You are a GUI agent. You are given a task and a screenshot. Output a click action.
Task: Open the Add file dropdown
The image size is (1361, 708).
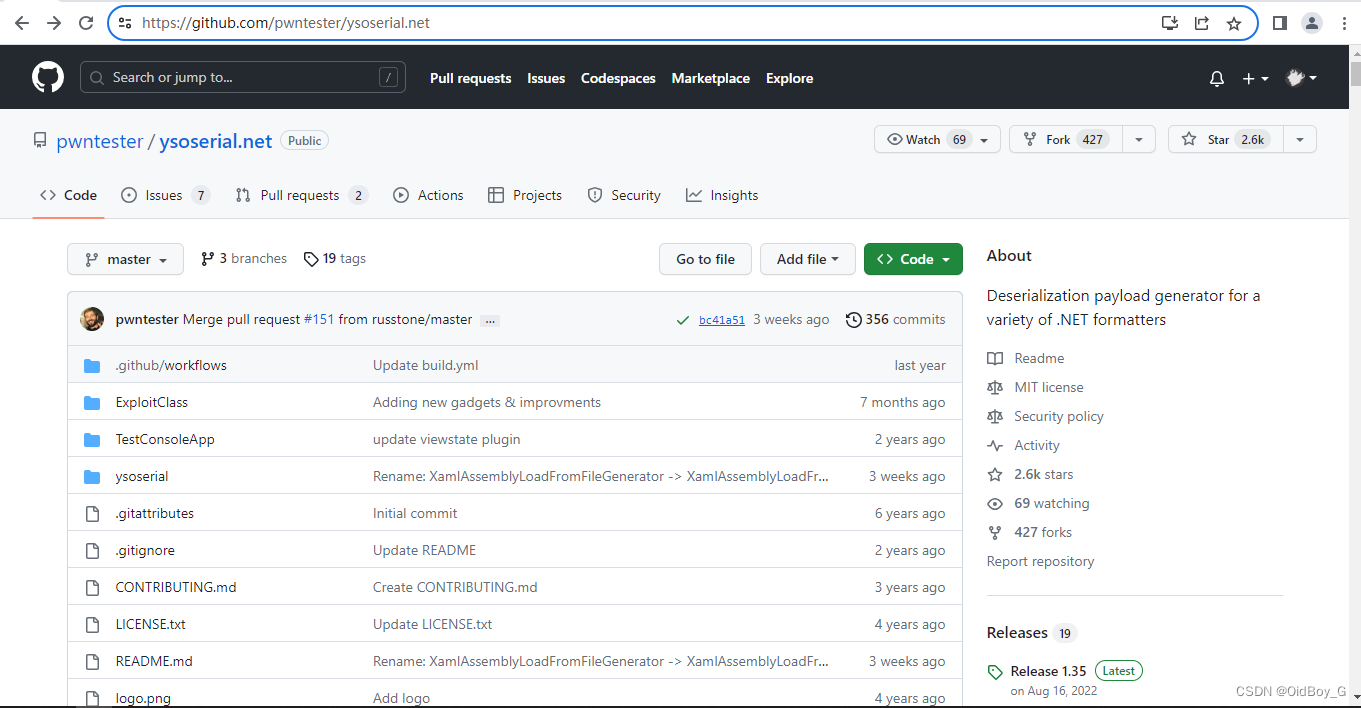click(x=808, y=259)
